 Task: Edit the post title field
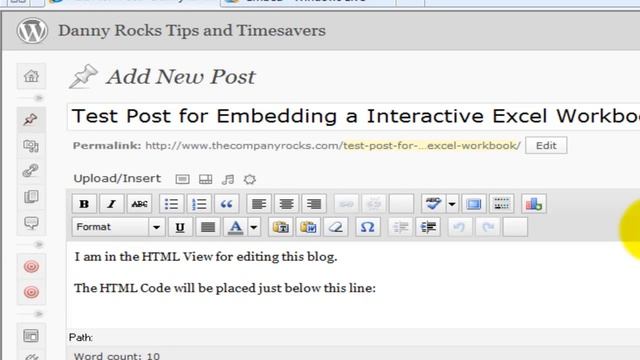pos(353,116)
